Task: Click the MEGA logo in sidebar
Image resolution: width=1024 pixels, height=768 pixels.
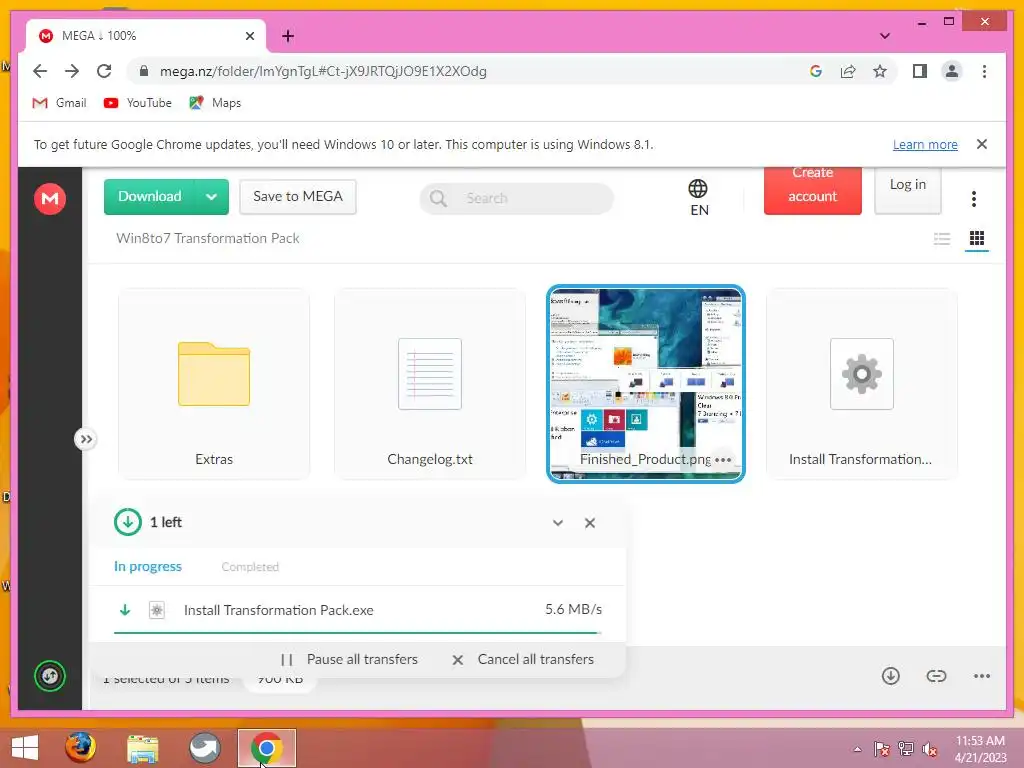Action: (50, 199)
